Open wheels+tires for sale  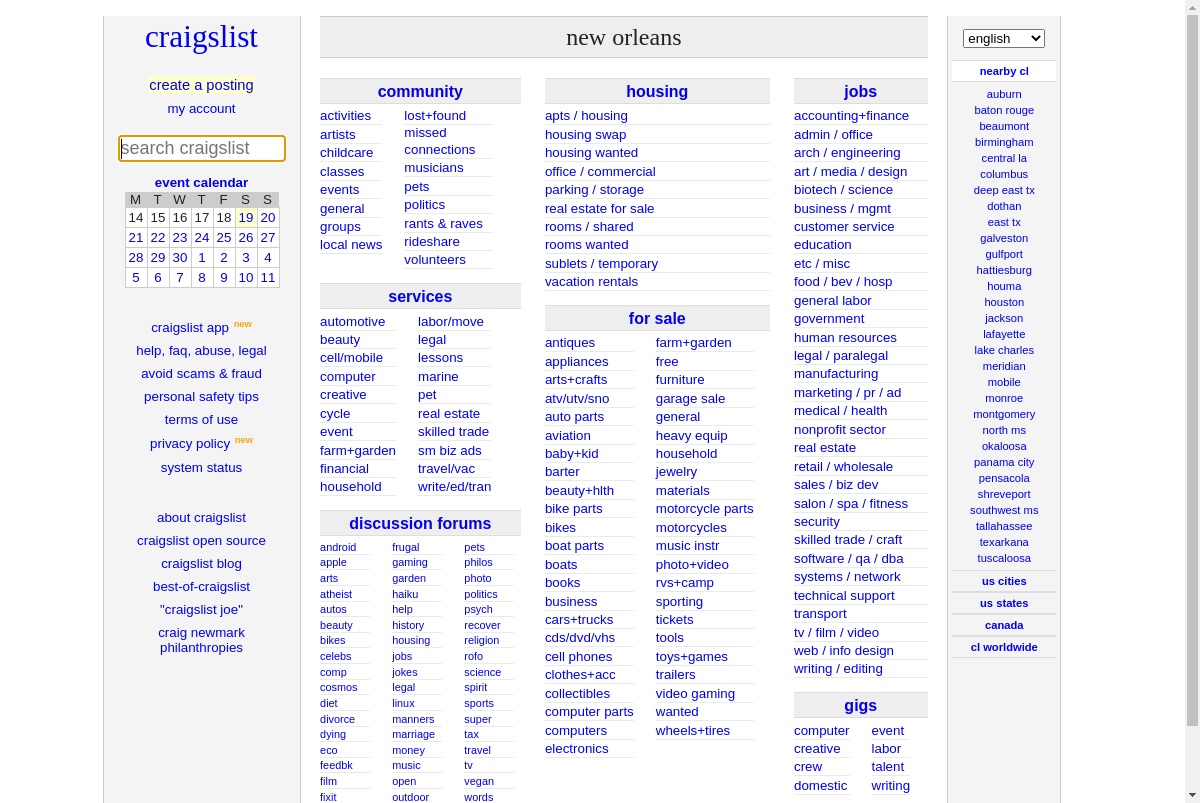coord(693,731)
